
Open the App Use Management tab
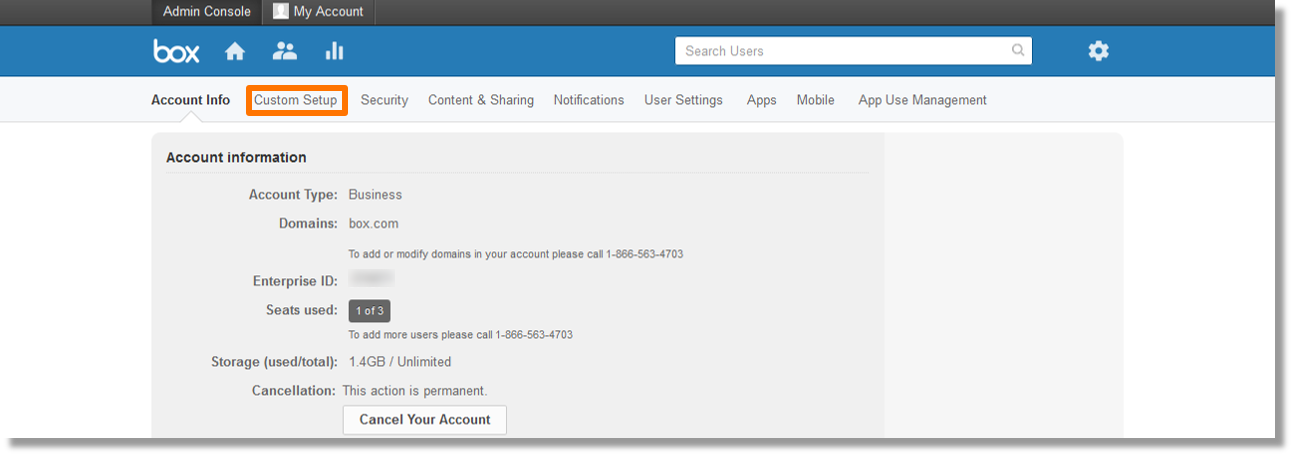tap(923, 100)
